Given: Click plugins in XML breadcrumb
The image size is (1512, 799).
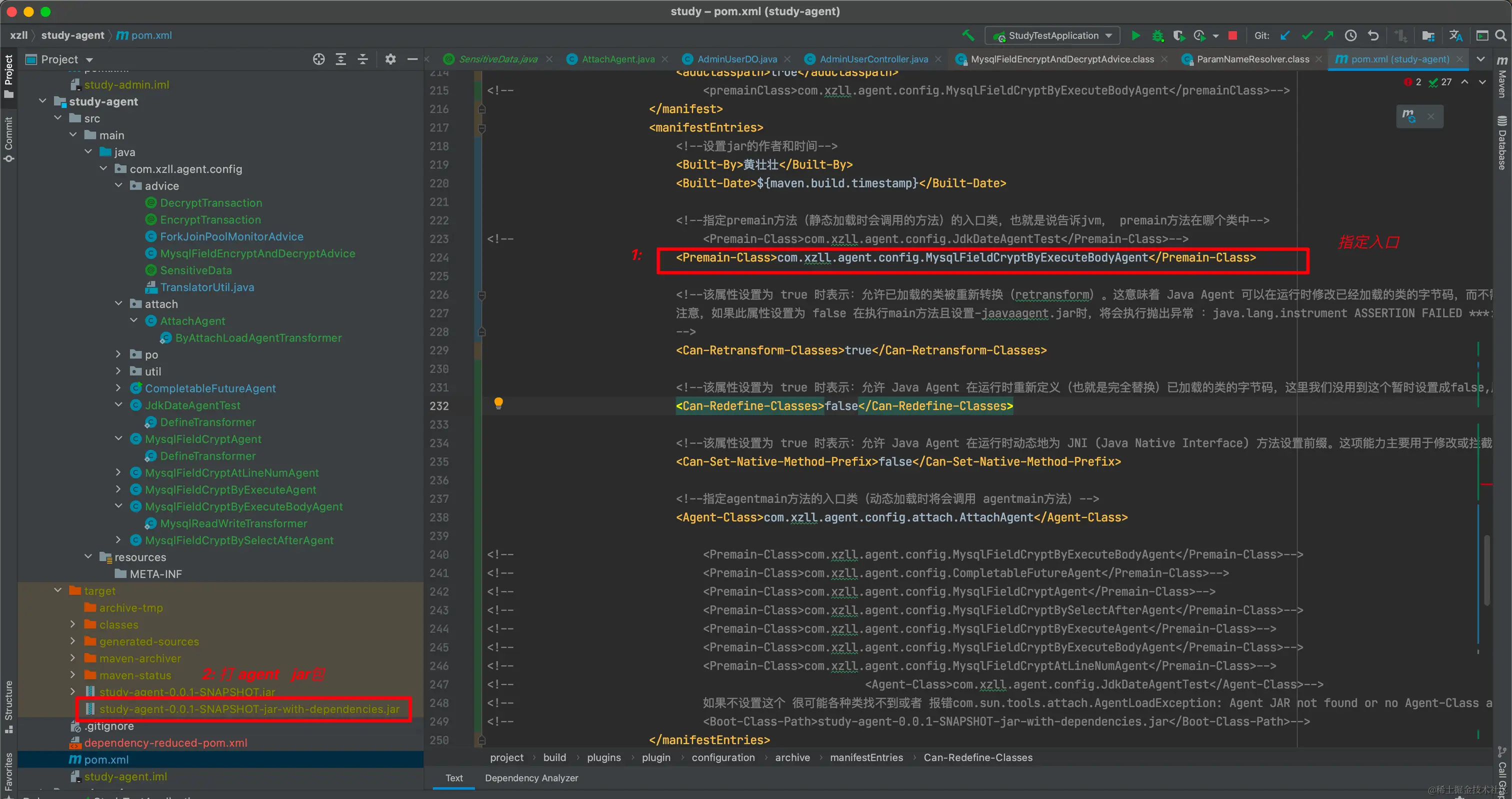Looking at the screenshot, I should pos(603,757).
